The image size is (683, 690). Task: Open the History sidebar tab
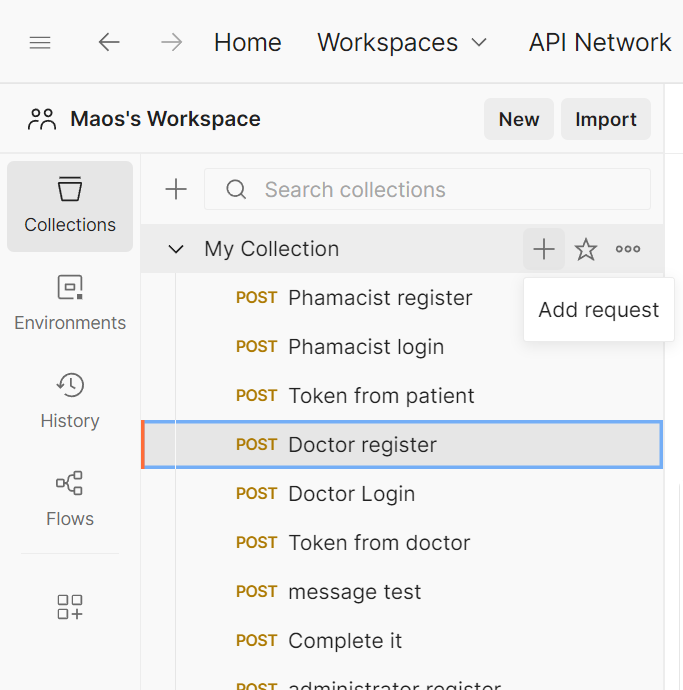(x=70, y=401)
